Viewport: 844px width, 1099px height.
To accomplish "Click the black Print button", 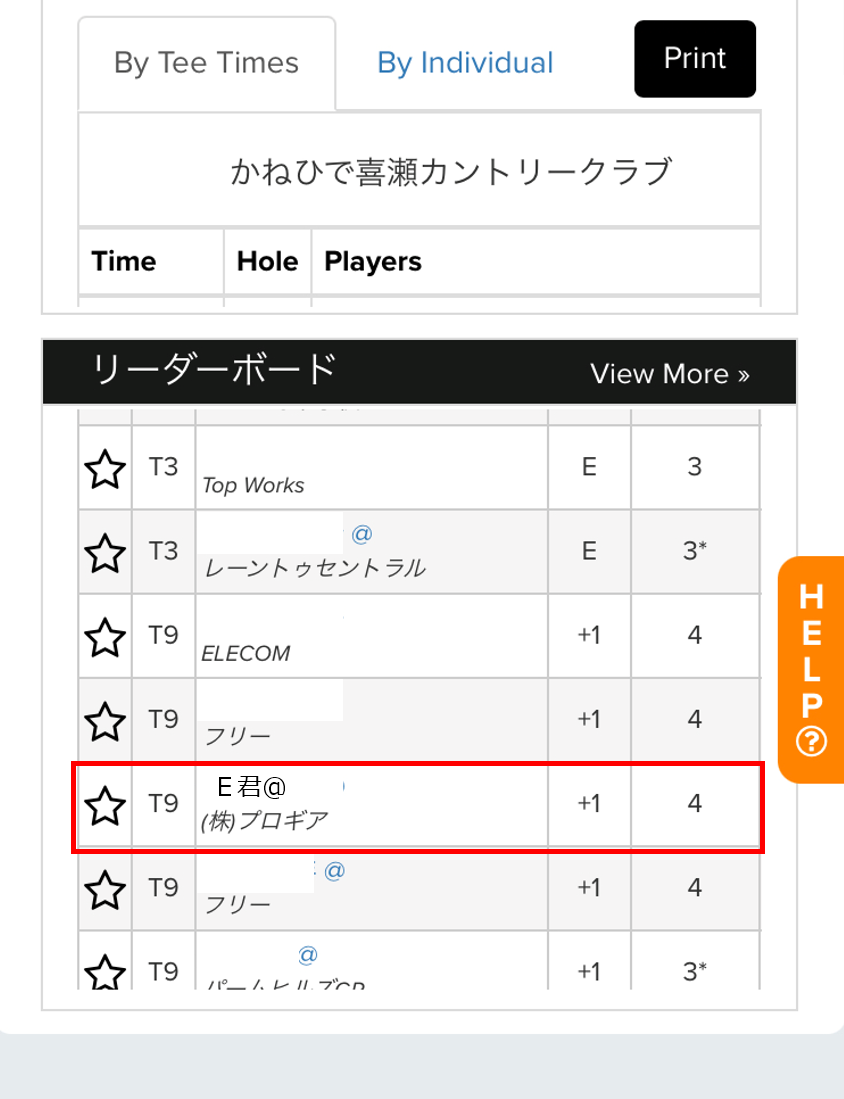I will pyautogui.click(x=695, y=59).
